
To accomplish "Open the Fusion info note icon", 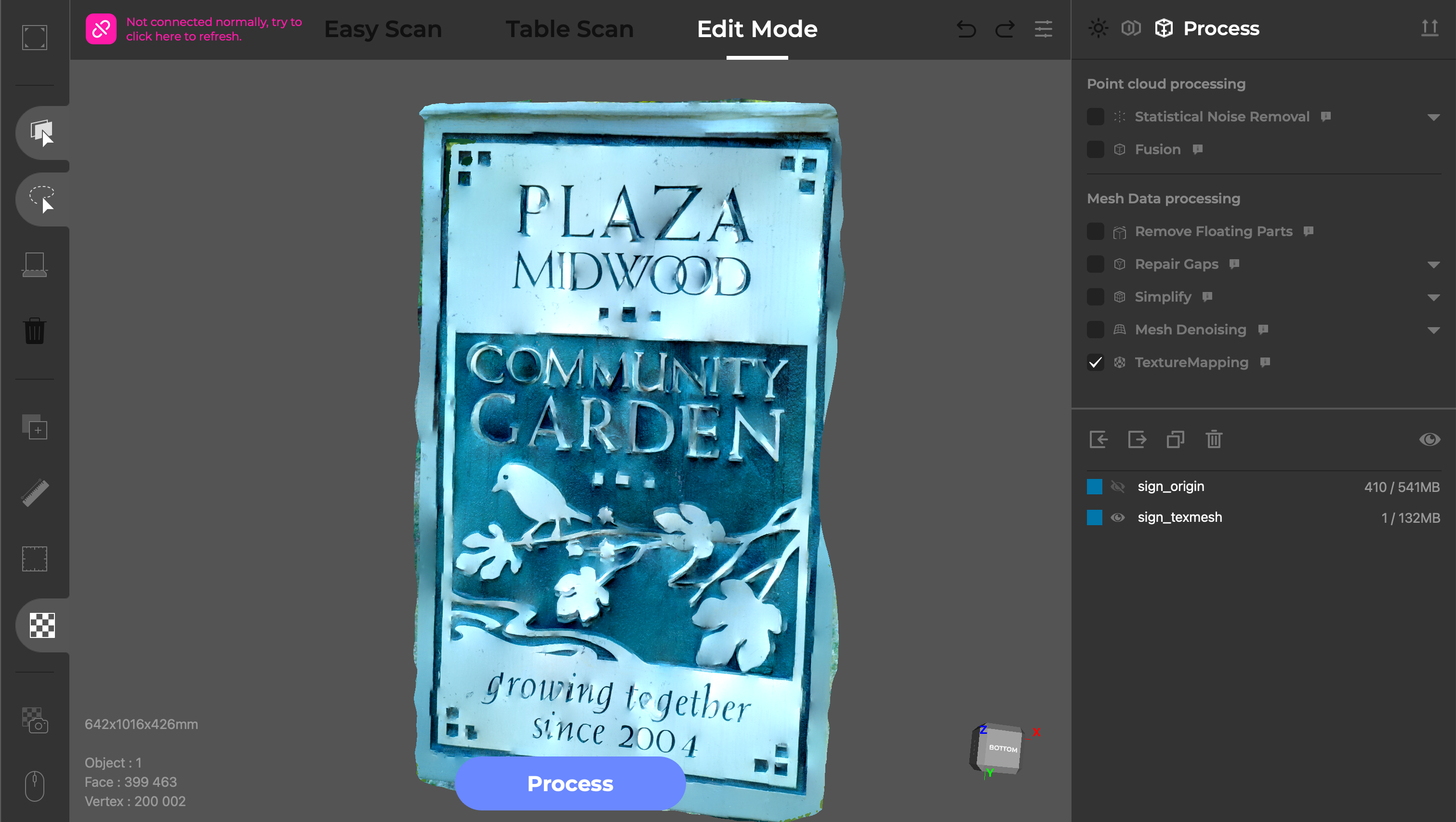I will point(1197,149).
